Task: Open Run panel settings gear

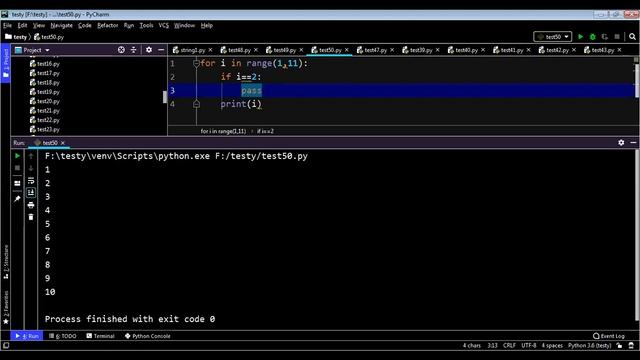Action: click(621, 142)
